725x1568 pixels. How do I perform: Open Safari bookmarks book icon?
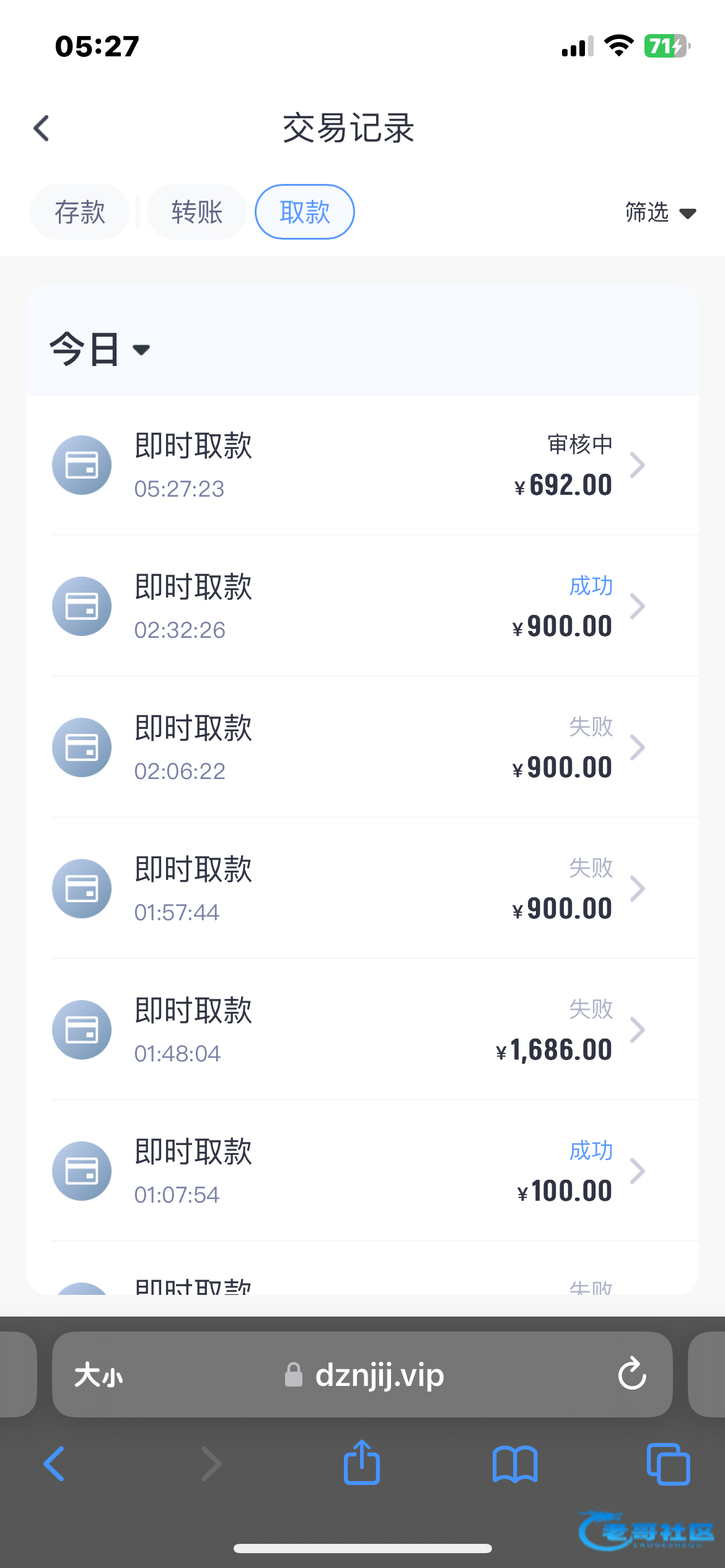tap(515, 1464)
